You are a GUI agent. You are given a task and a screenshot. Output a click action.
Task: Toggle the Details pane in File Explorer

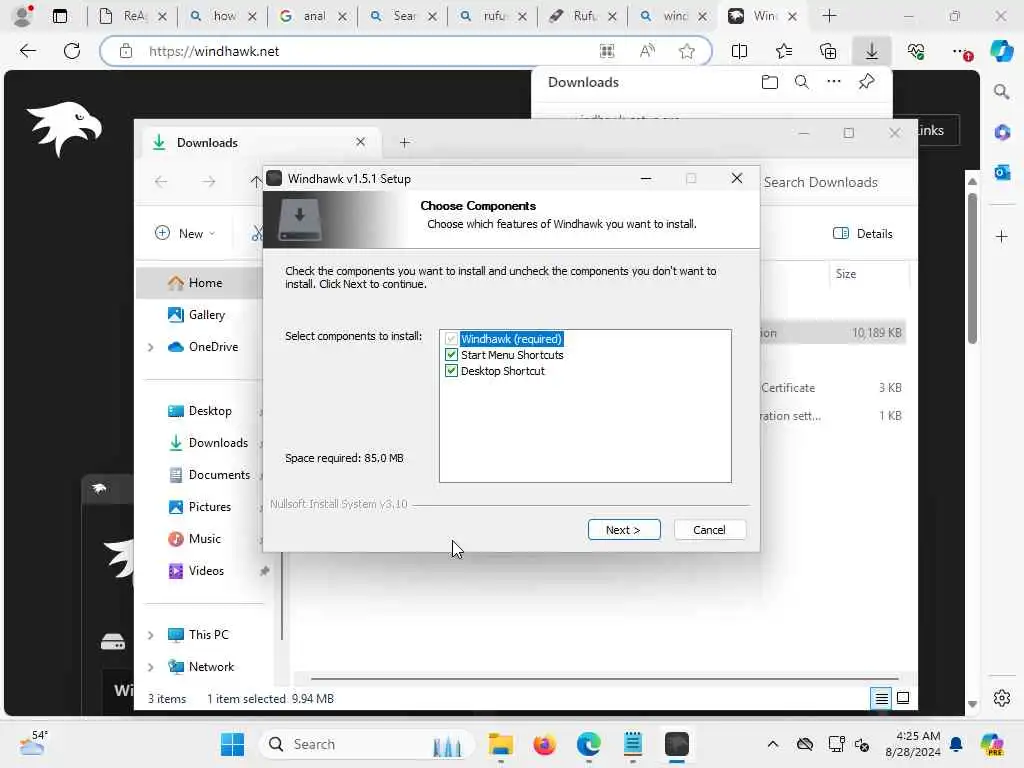(863, 234)
